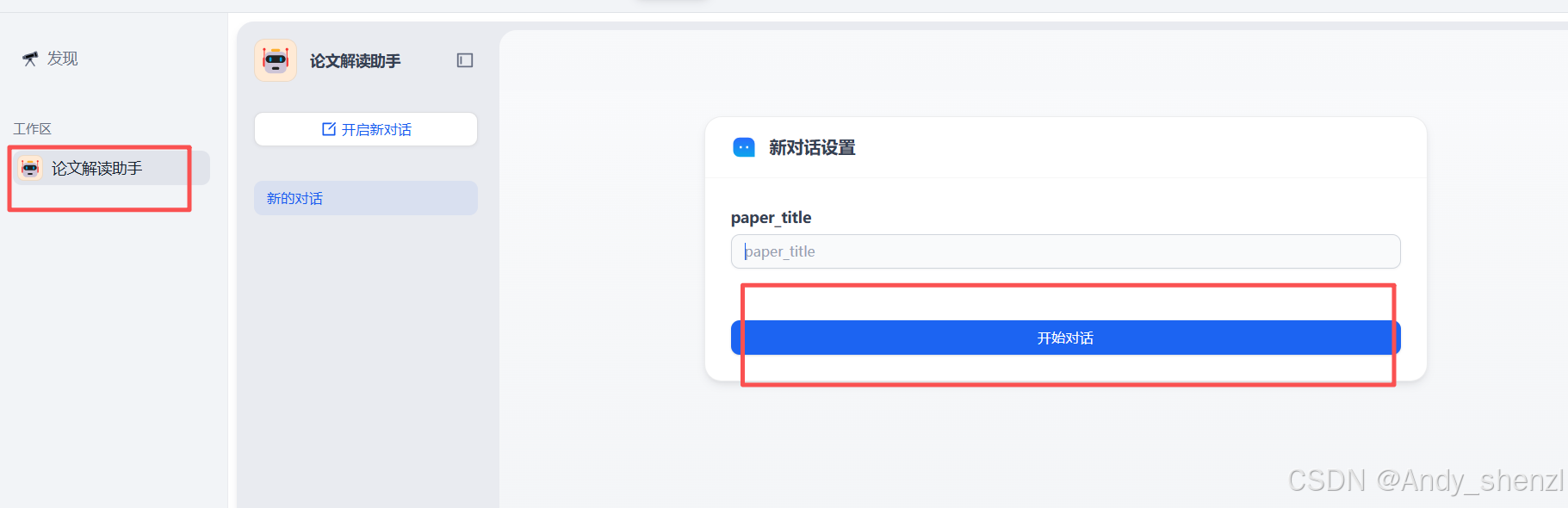1568x508 pixels.
Task: Click the 开启新对话 button
Action: pyautogui.click(x=365, y=128)
